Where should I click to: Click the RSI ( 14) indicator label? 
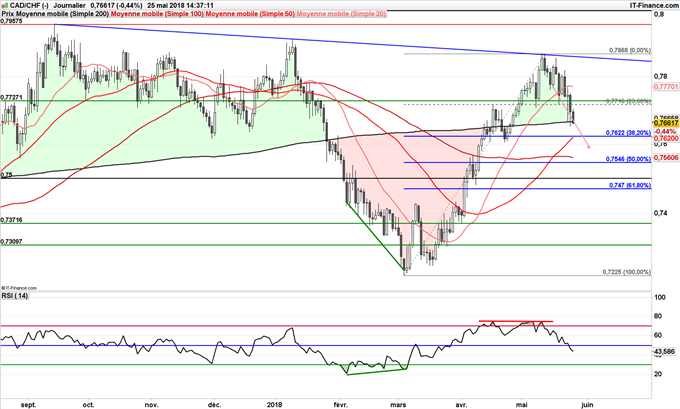(15, 295)
